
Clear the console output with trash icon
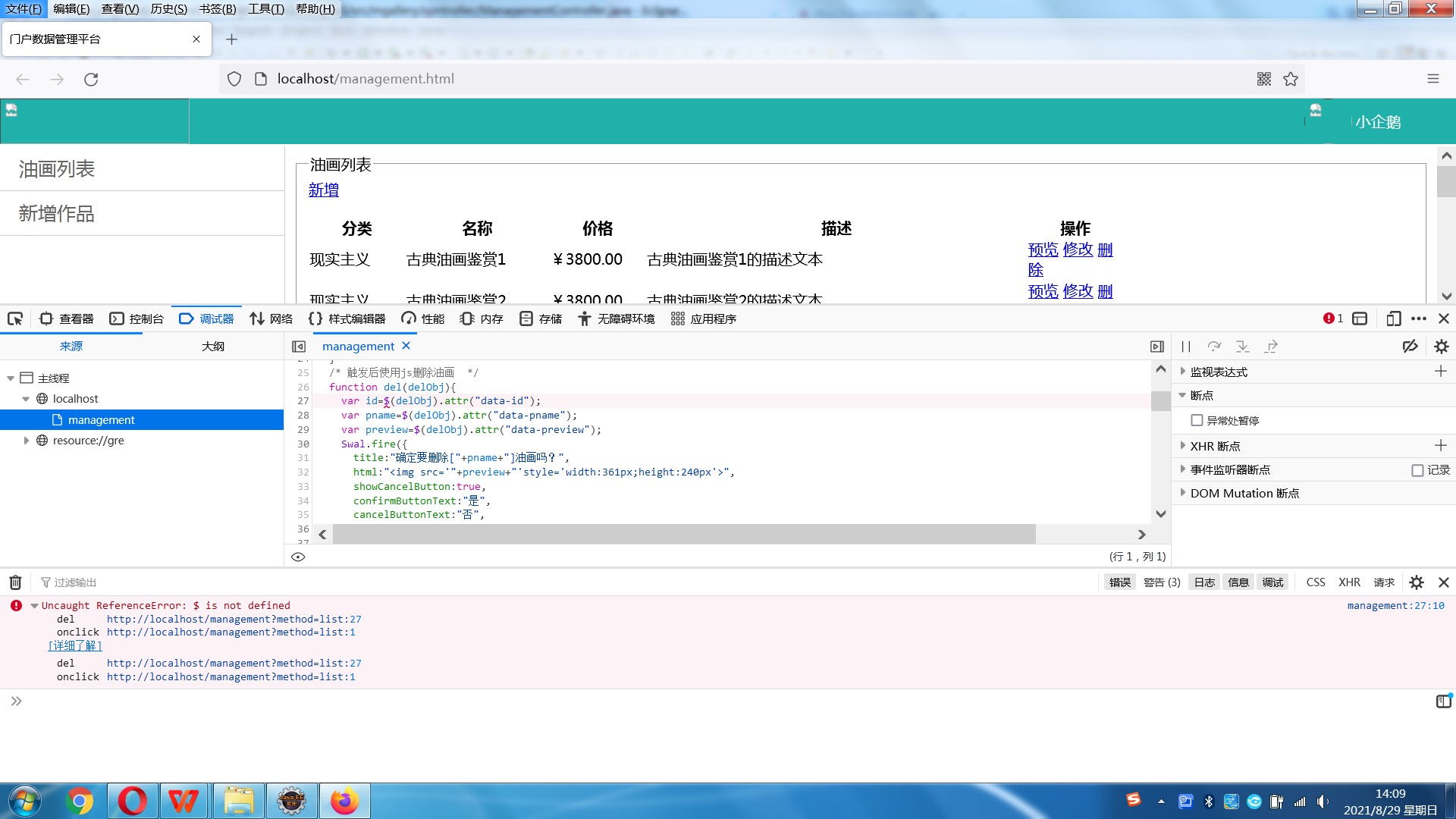tap(15, 582)
